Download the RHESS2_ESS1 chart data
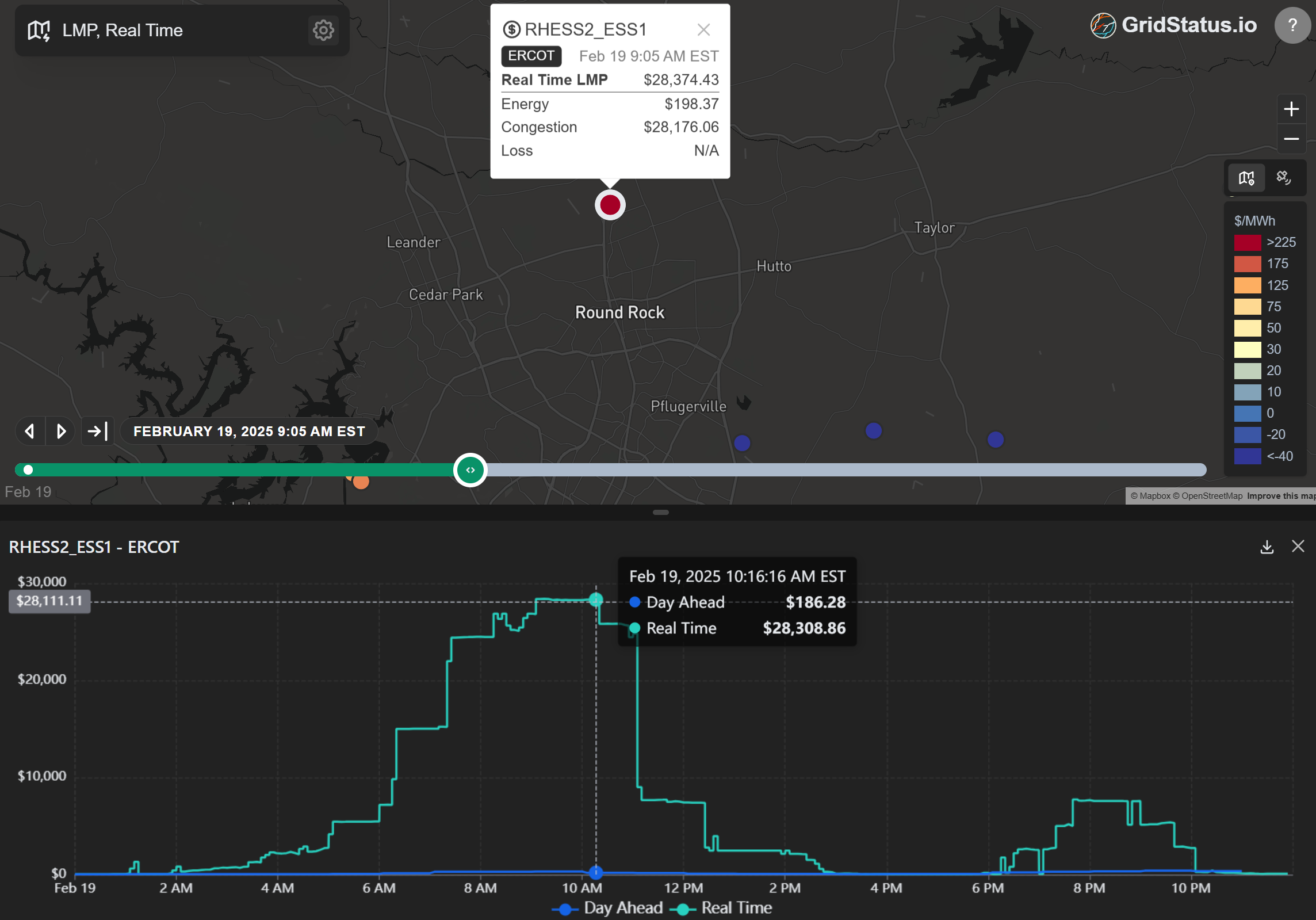Screen dimensions: 1316x920 click(1267, 547)
